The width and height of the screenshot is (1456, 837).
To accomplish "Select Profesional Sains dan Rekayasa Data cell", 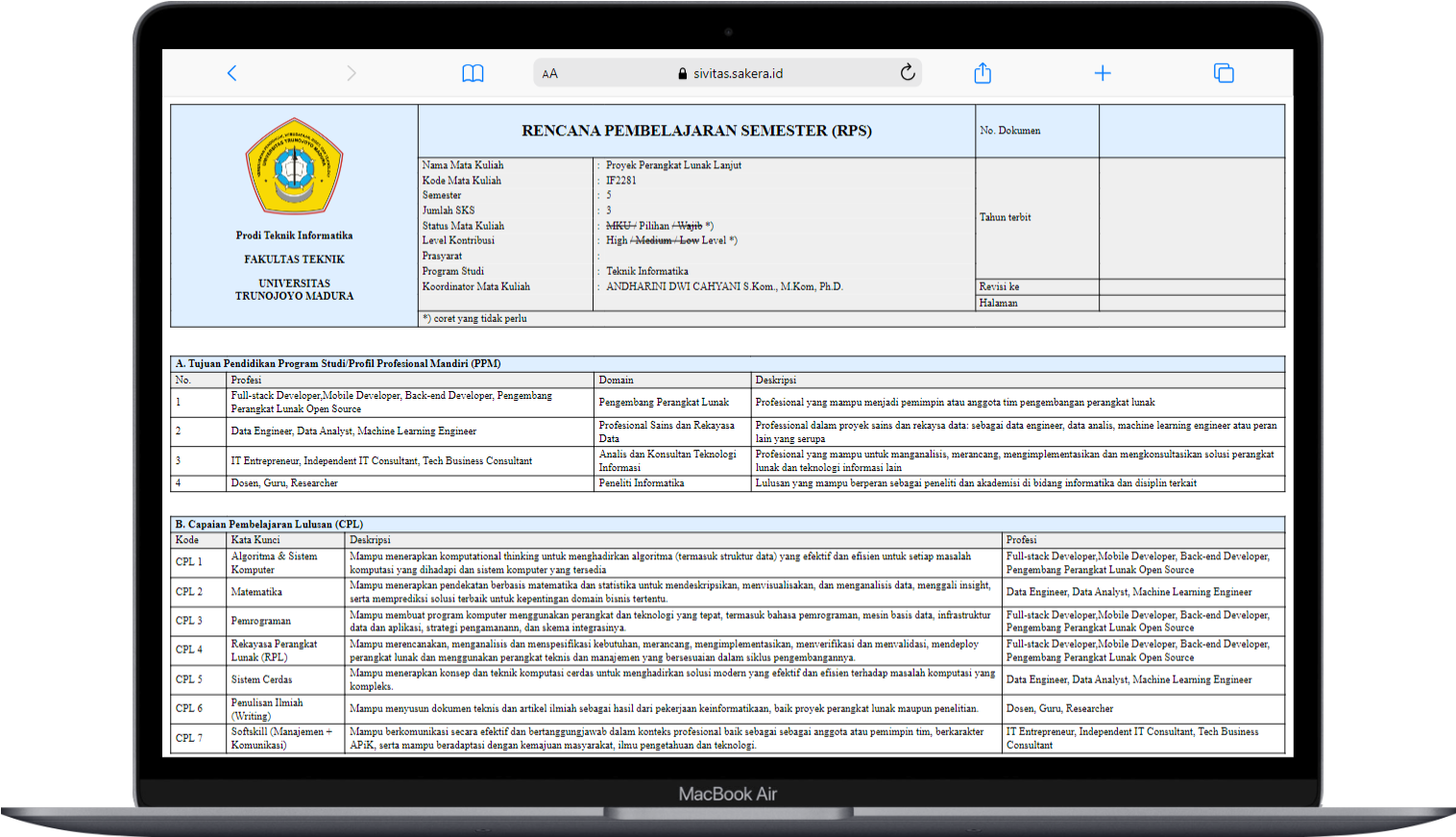I will coord(672,431).
